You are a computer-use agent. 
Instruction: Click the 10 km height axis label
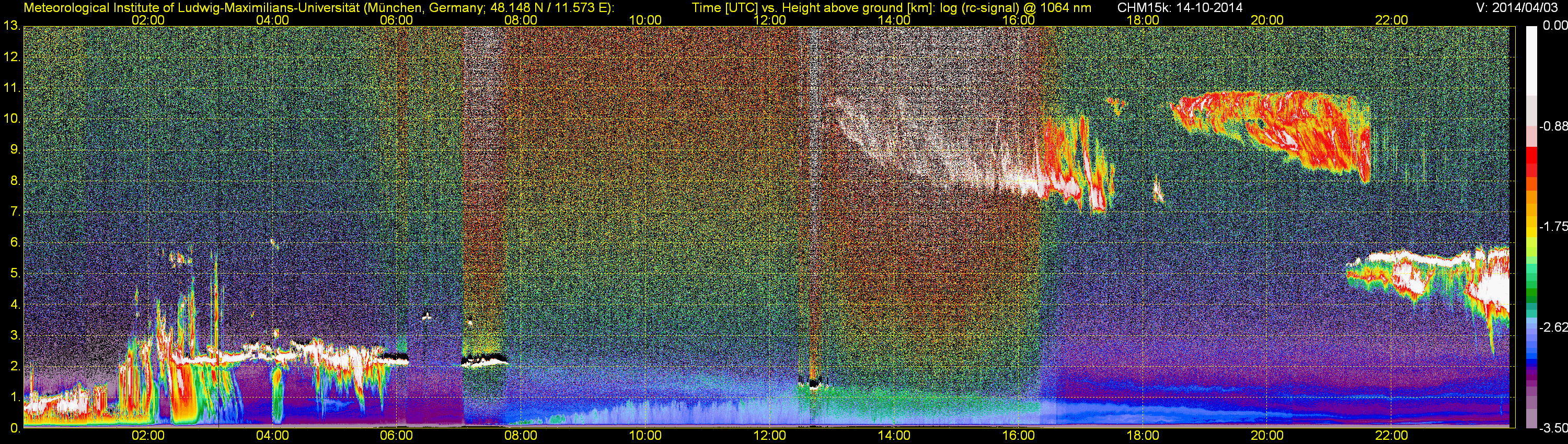[11, 119]
